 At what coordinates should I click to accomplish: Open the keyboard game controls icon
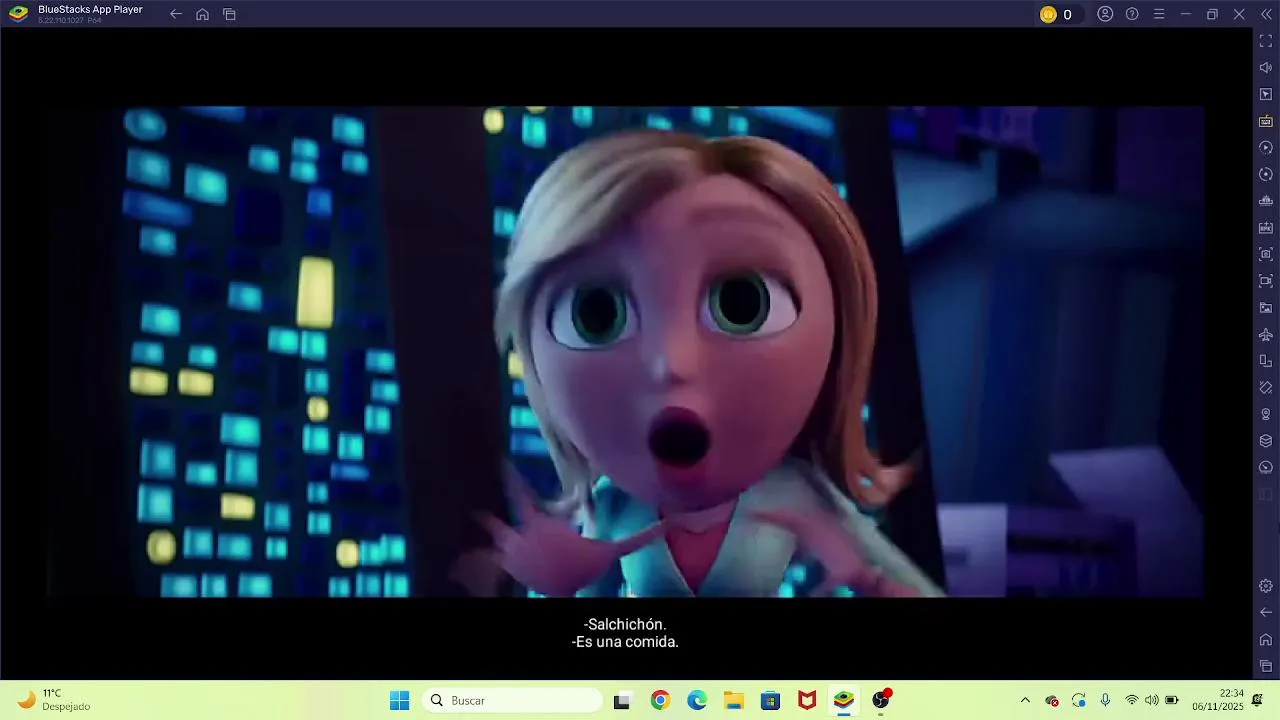coord(1266,121)
